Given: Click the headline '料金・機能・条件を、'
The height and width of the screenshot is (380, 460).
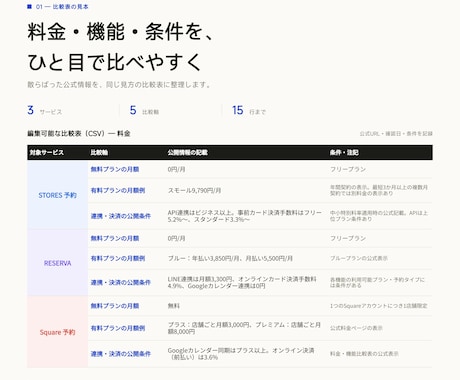Looking at the screenshot, I should [x=120, y=32].
